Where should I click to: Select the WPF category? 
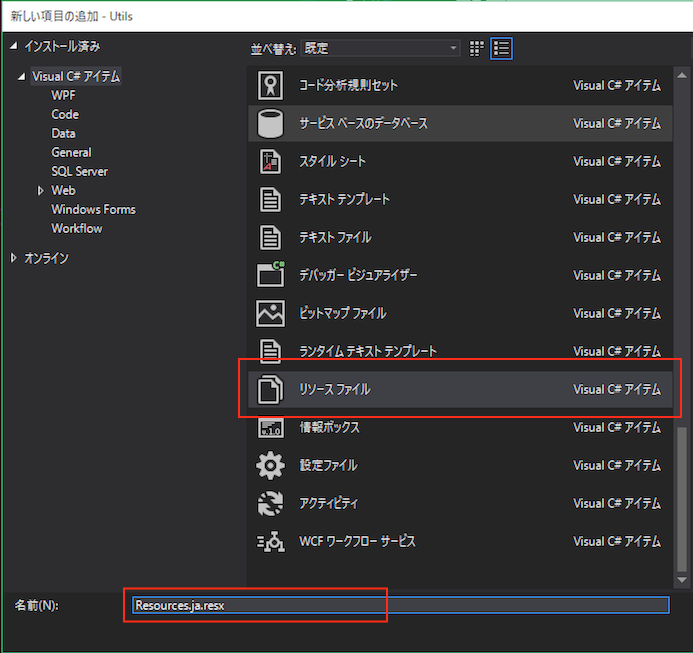click(x=63, y=95)
